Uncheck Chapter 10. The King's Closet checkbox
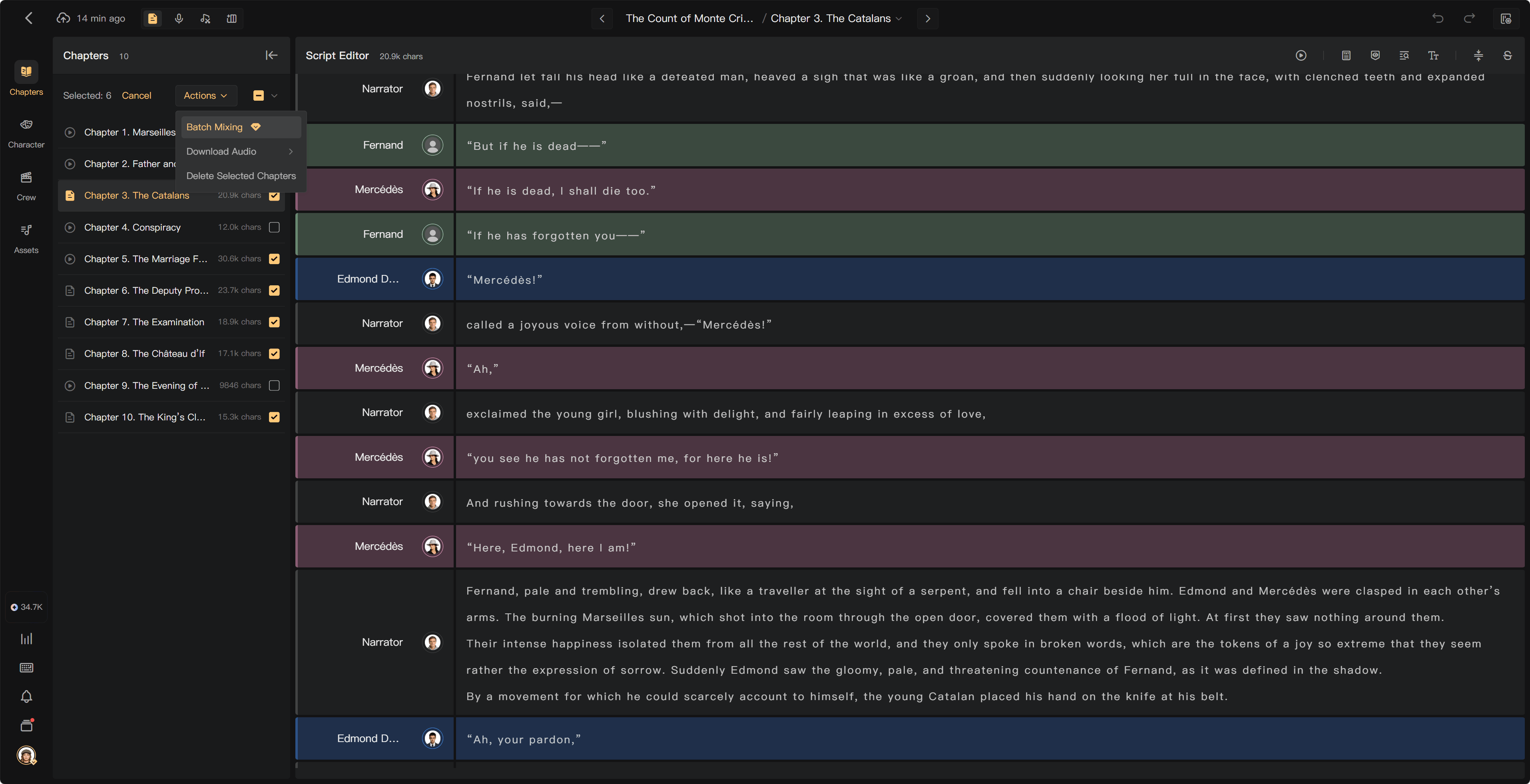Screen dimensions: 1530x784 pyautogui.click(x=274, y=417)
